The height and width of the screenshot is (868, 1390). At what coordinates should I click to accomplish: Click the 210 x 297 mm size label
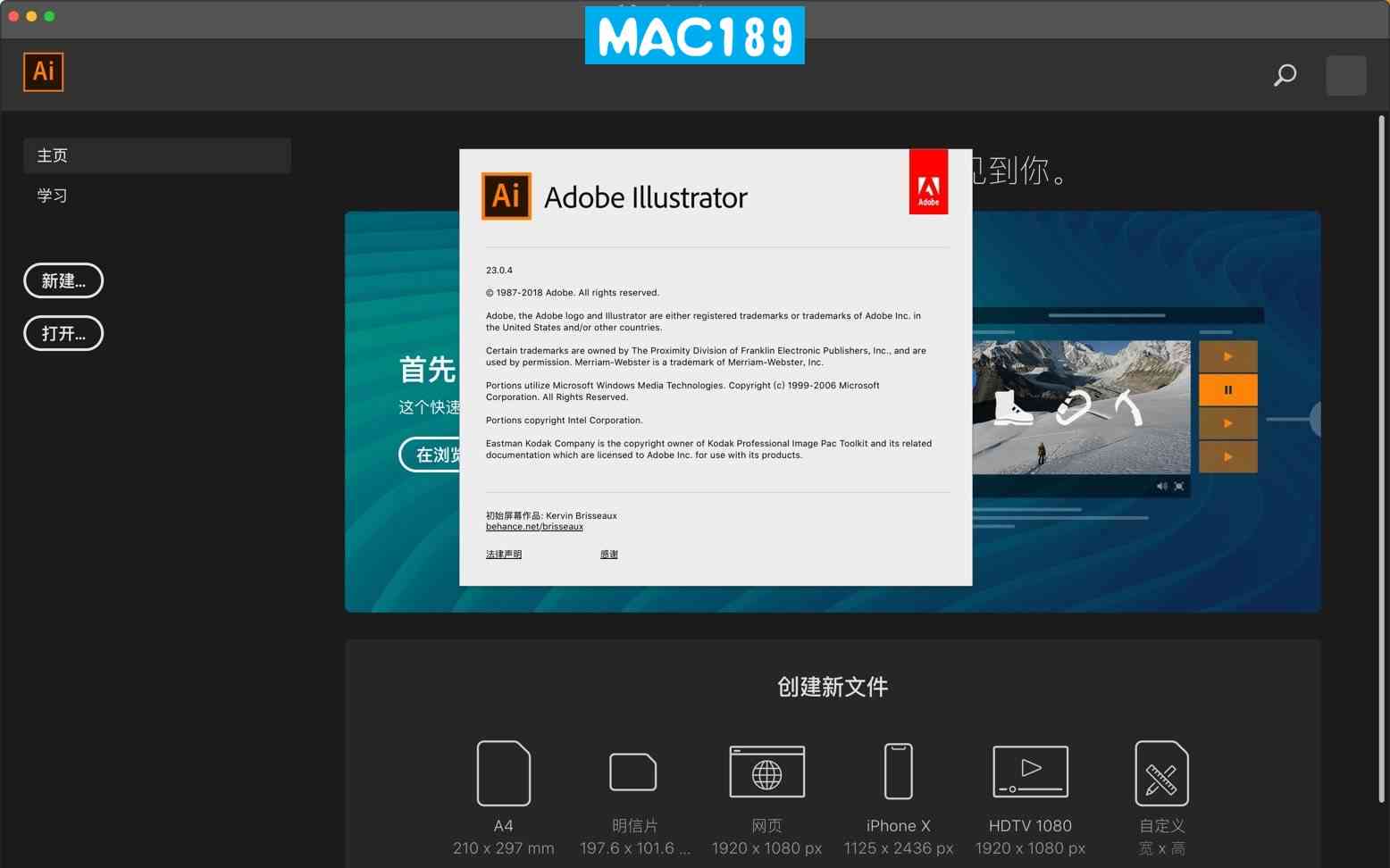click(504, 848)
